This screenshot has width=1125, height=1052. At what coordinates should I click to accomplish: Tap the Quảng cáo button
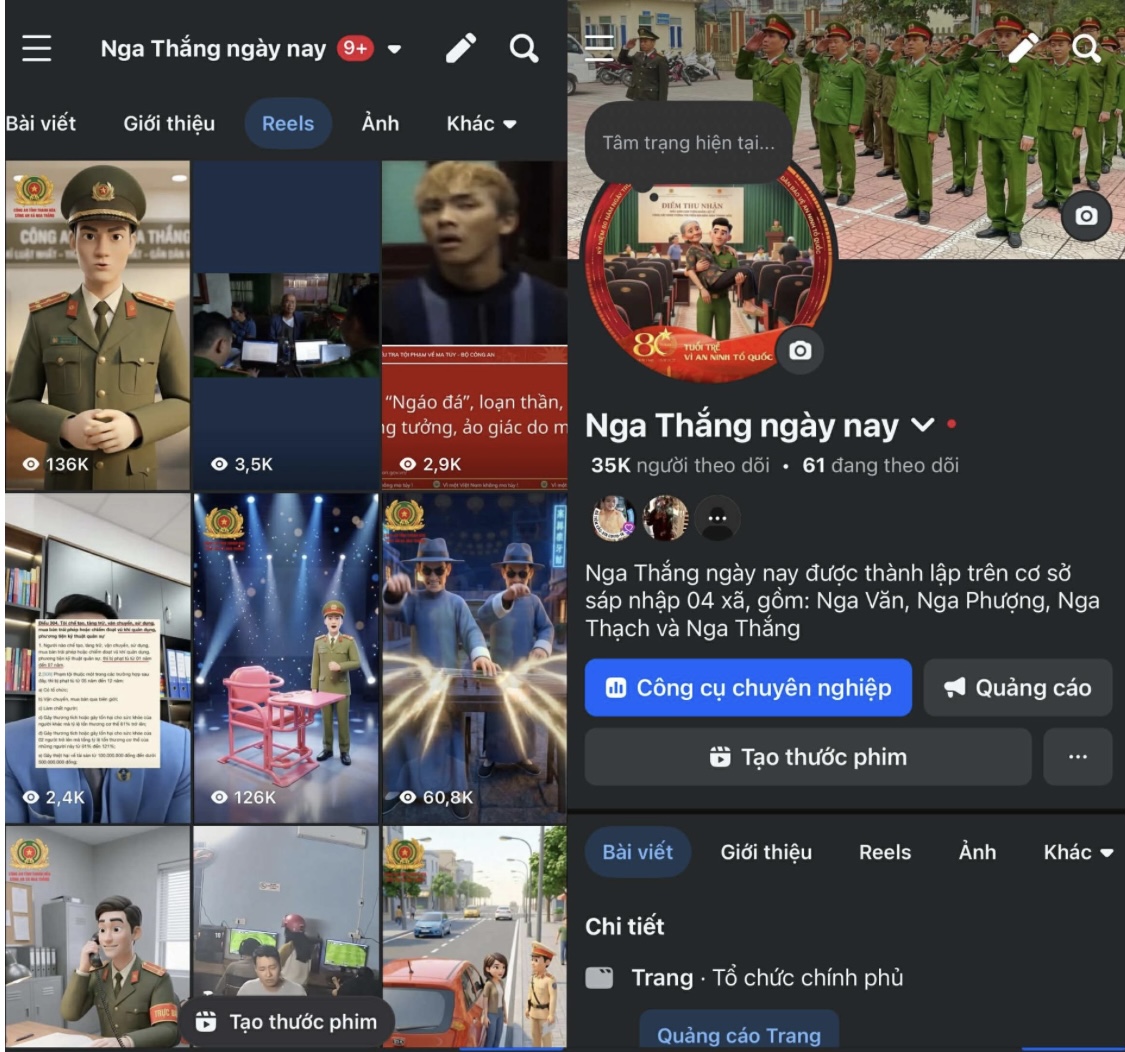coord(1017,687)
